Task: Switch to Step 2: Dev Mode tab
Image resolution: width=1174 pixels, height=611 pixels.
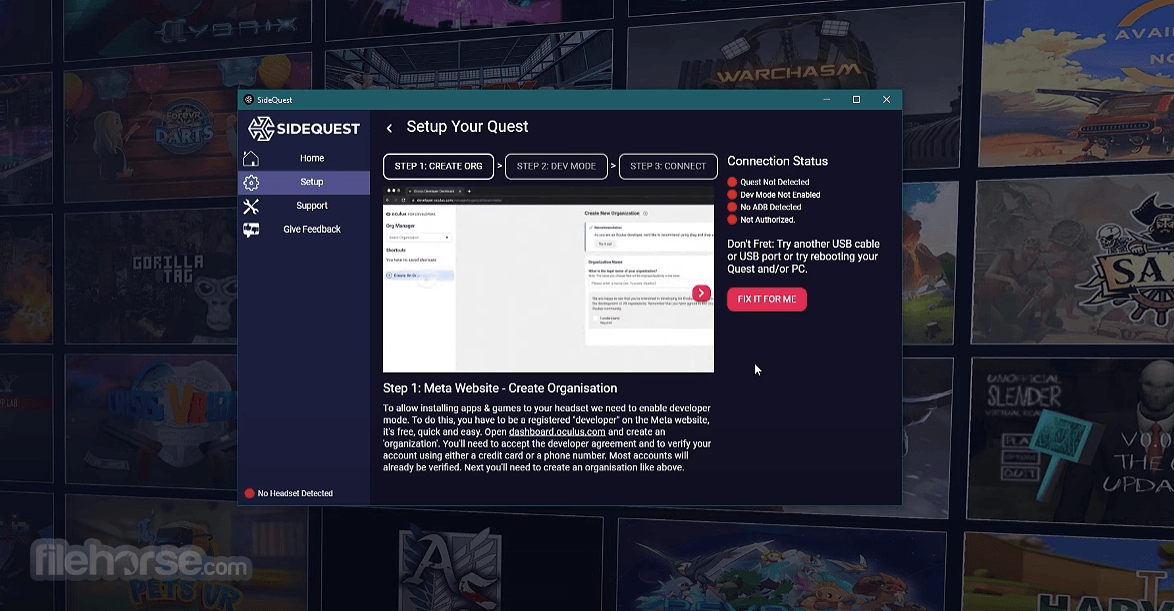Action: click(556, 166)
